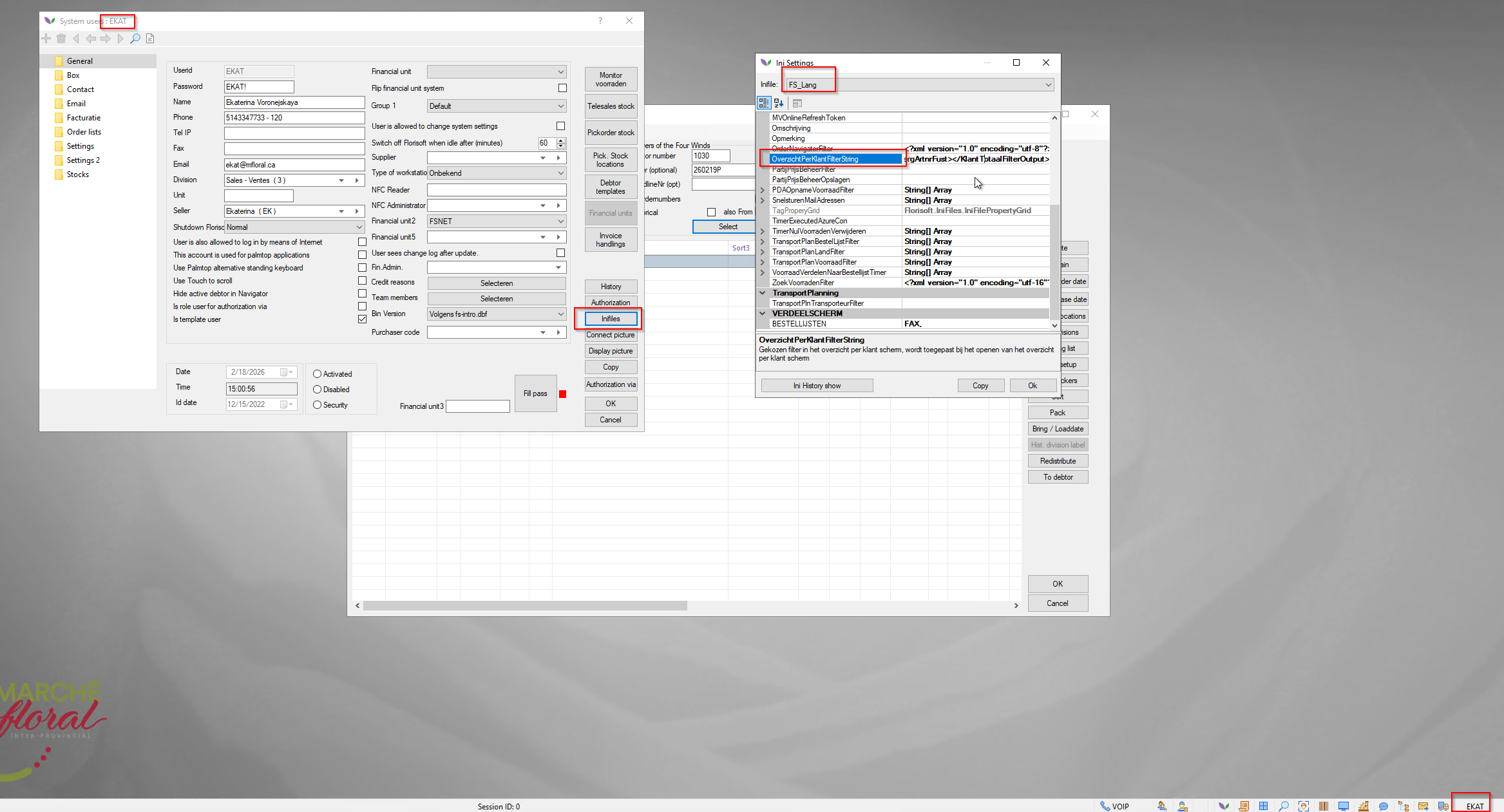Click the red square next to Fill pass
Screen dimensions: 1504x812
tap(562, 394)
